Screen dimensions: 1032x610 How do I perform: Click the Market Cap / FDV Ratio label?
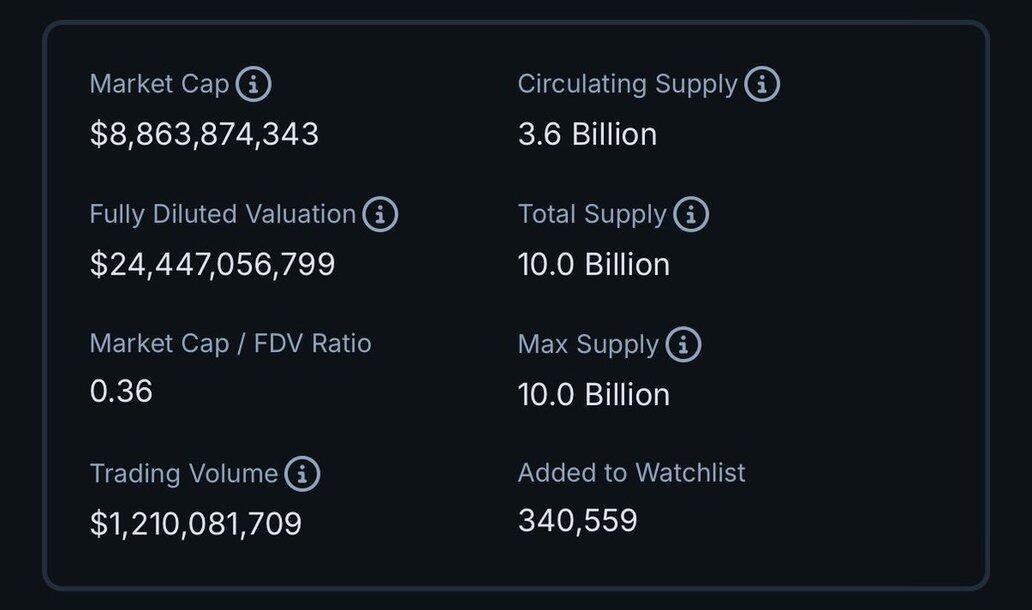(230, 344)
